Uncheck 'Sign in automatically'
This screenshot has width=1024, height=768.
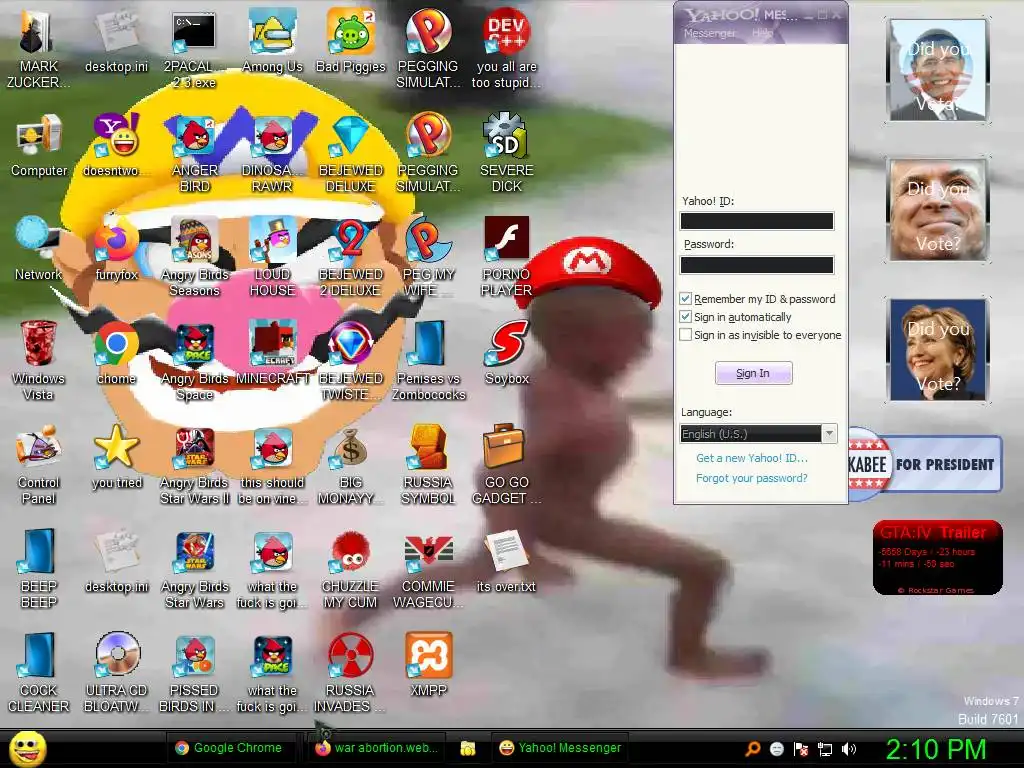click(685, 317)
